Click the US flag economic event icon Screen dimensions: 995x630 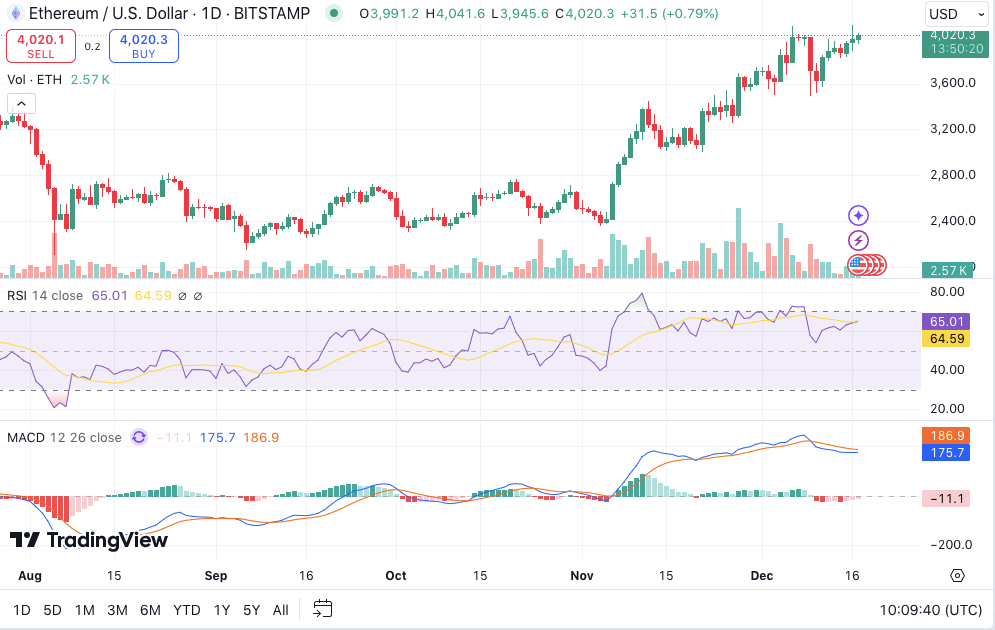859,265
